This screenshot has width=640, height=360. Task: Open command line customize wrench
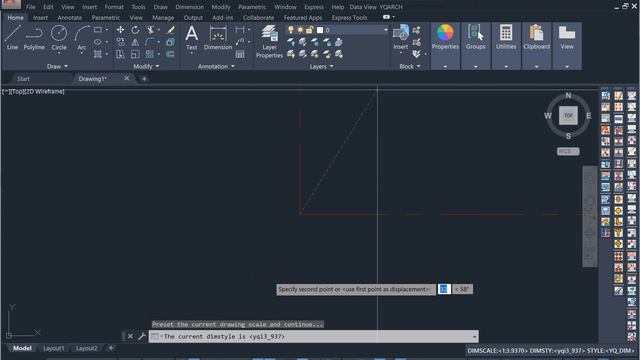(142, 336)
